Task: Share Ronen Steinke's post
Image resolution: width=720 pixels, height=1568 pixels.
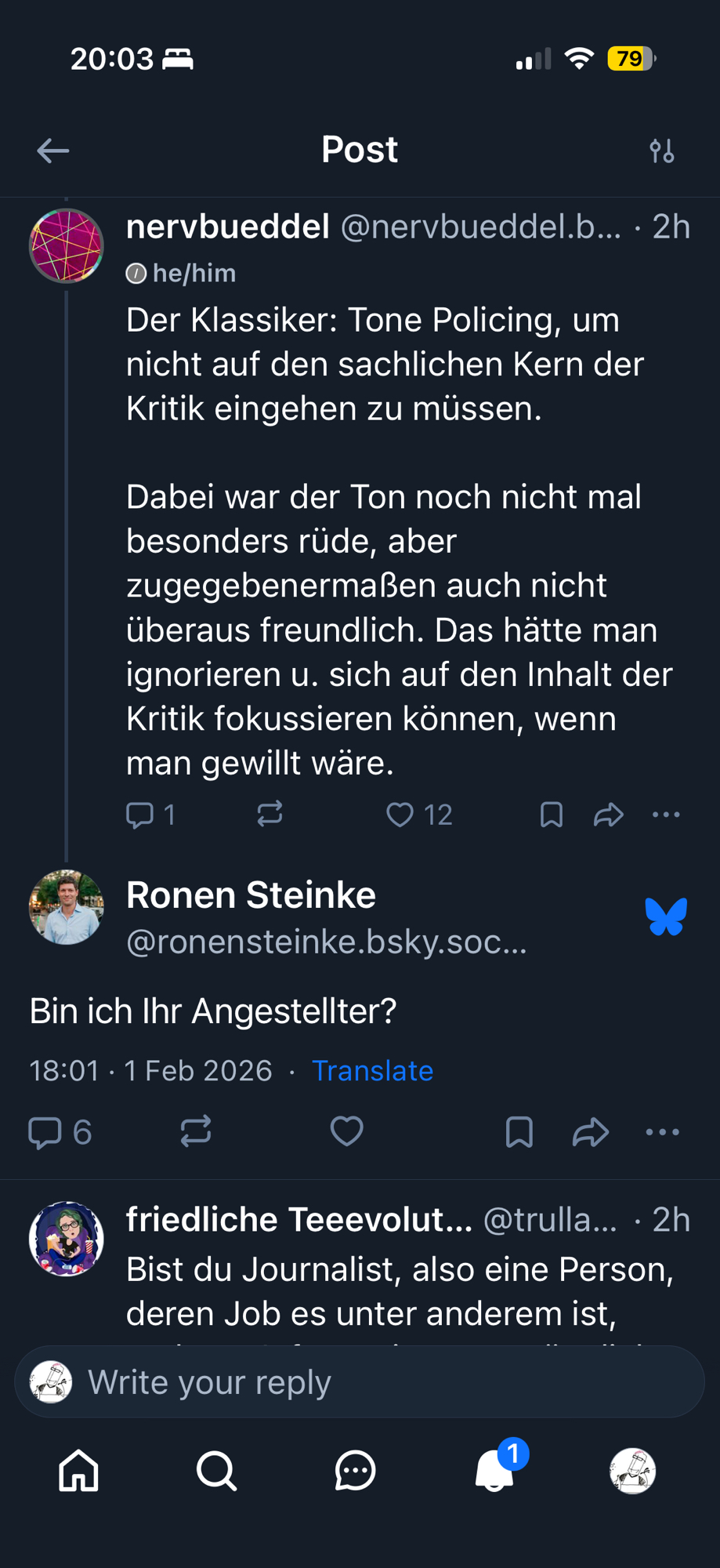Action: point(591,1132)
